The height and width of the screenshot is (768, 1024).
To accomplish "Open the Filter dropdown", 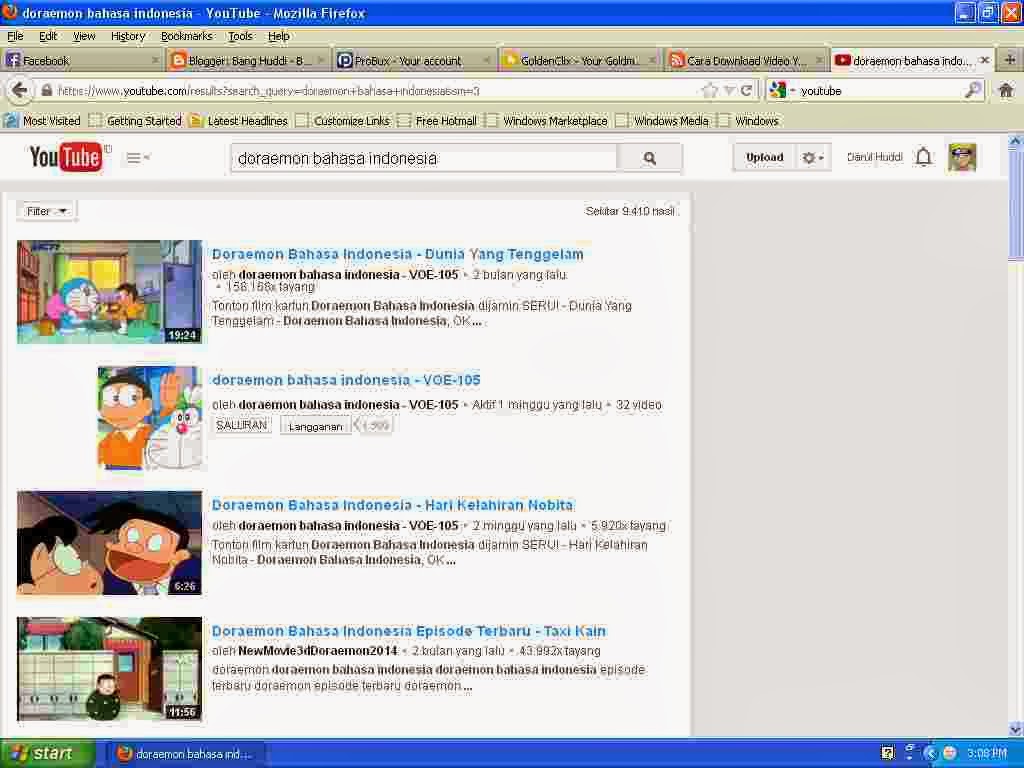I will coord(46,212).
